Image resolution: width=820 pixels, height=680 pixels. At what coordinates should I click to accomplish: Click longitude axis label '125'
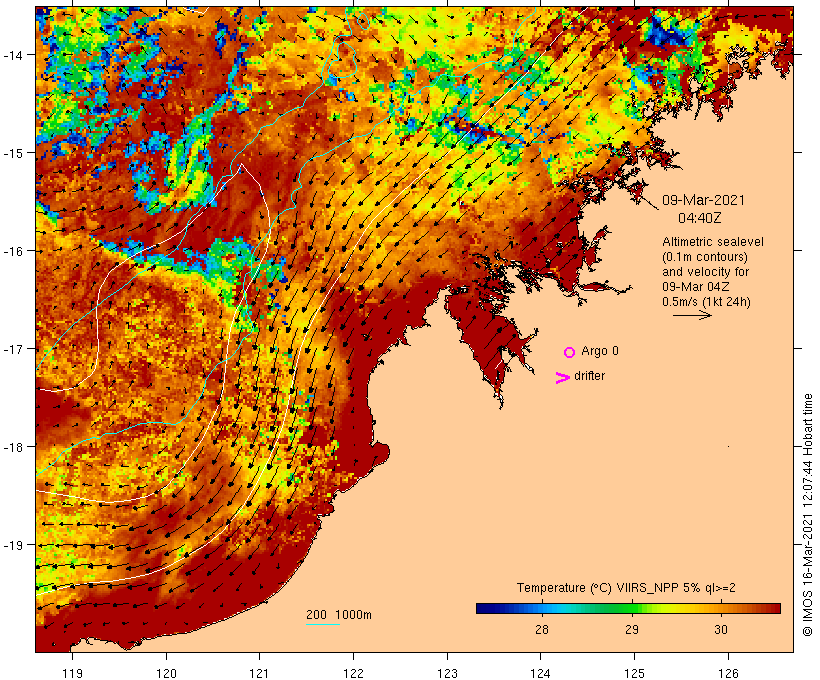click(x=634, y=673)
